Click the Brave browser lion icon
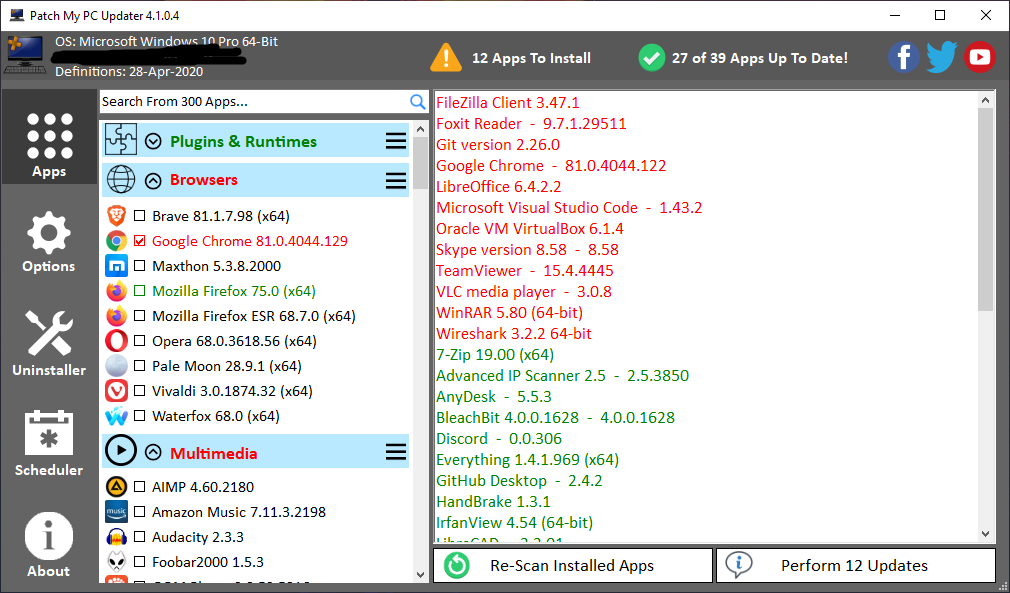1010x593 pixels. [117, 216]
